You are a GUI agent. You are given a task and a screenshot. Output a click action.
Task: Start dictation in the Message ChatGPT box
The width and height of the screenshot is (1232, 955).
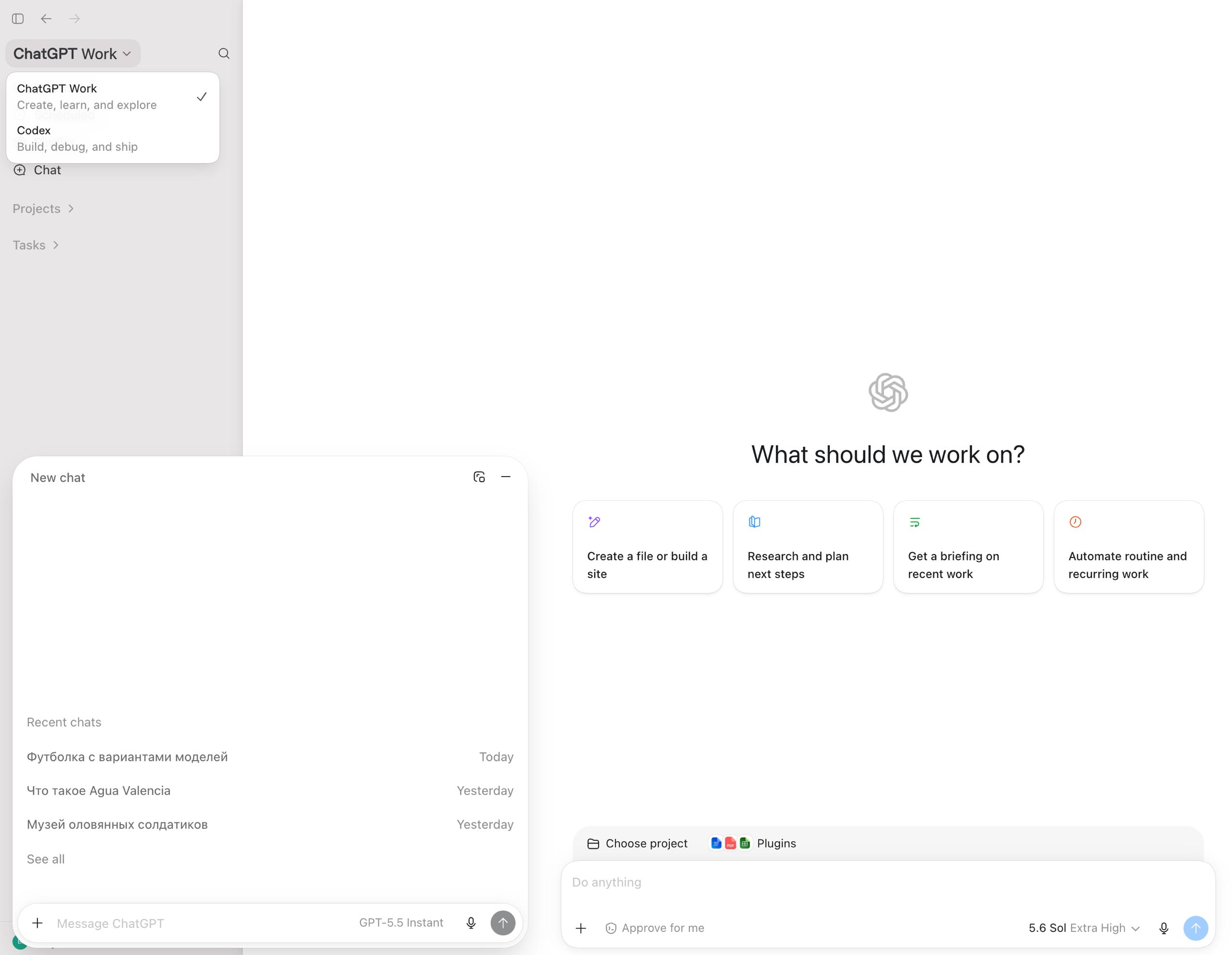click(471, 923)
